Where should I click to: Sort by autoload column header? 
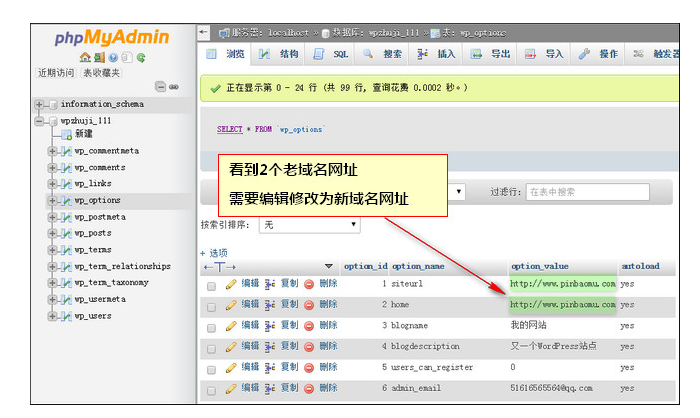tap(640, 266)
